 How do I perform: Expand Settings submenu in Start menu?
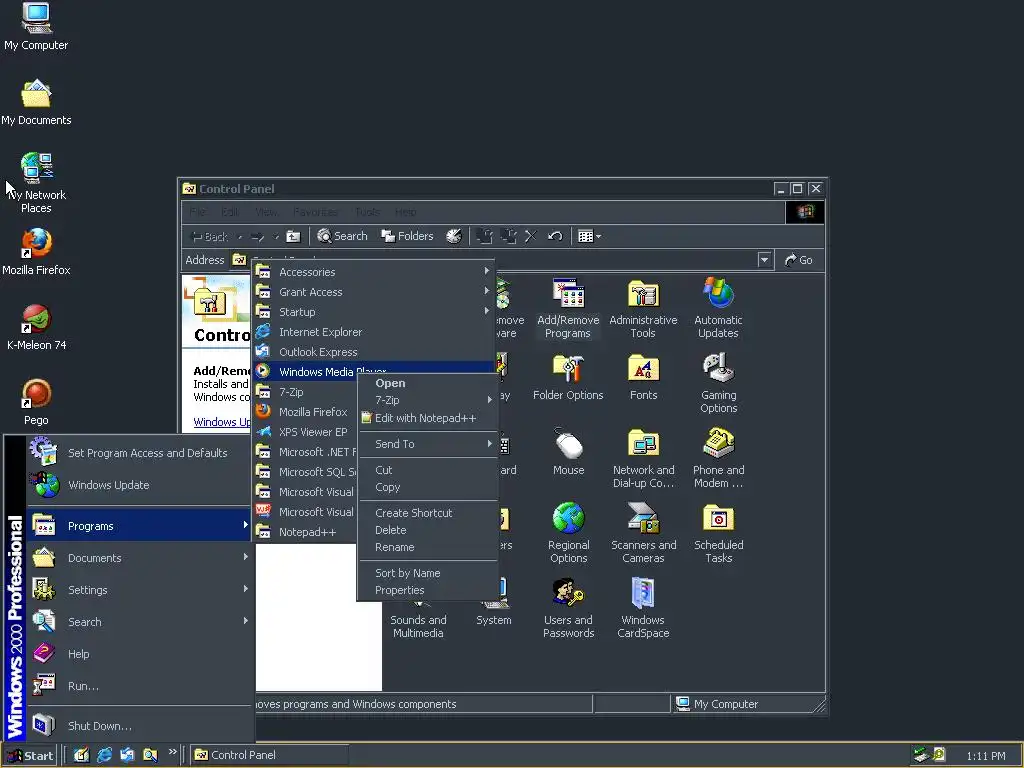139,590
